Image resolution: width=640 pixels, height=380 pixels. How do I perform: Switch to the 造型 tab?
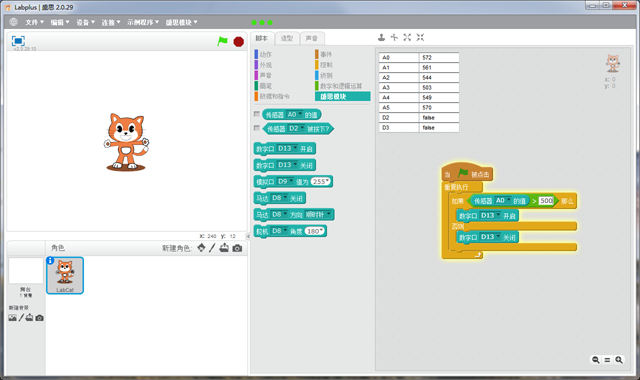287,38
